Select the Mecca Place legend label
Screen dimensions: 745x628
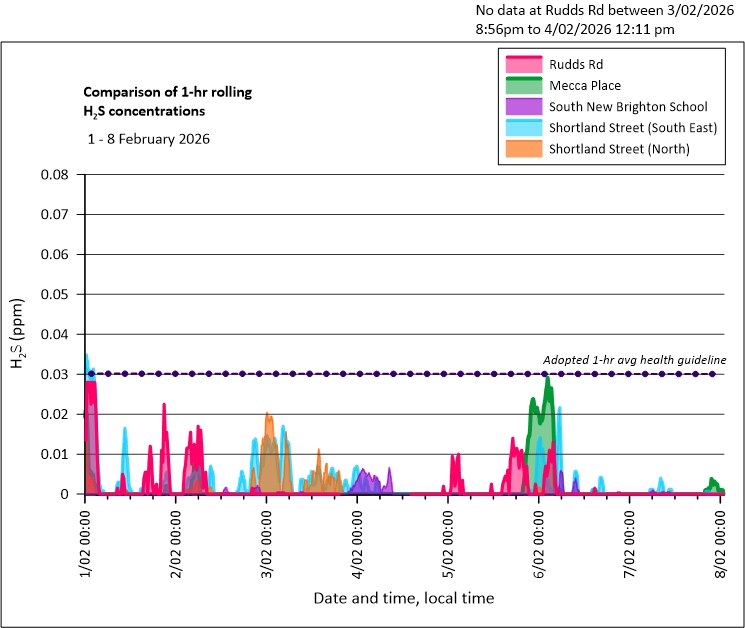(x=587, y=85)
